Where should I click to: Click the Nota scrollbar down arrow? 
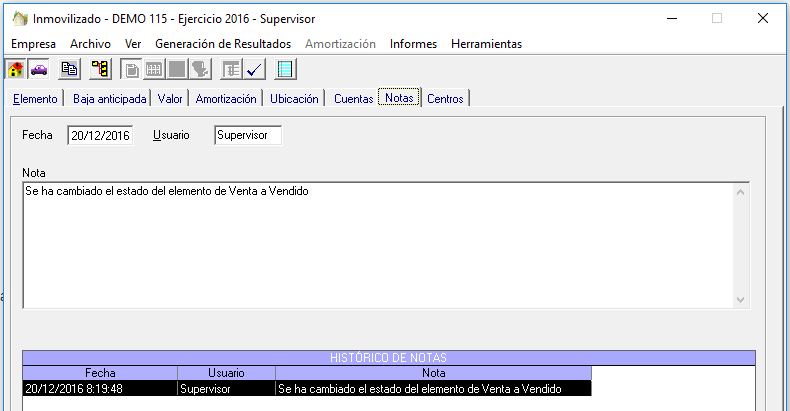[x=741, y=300]
